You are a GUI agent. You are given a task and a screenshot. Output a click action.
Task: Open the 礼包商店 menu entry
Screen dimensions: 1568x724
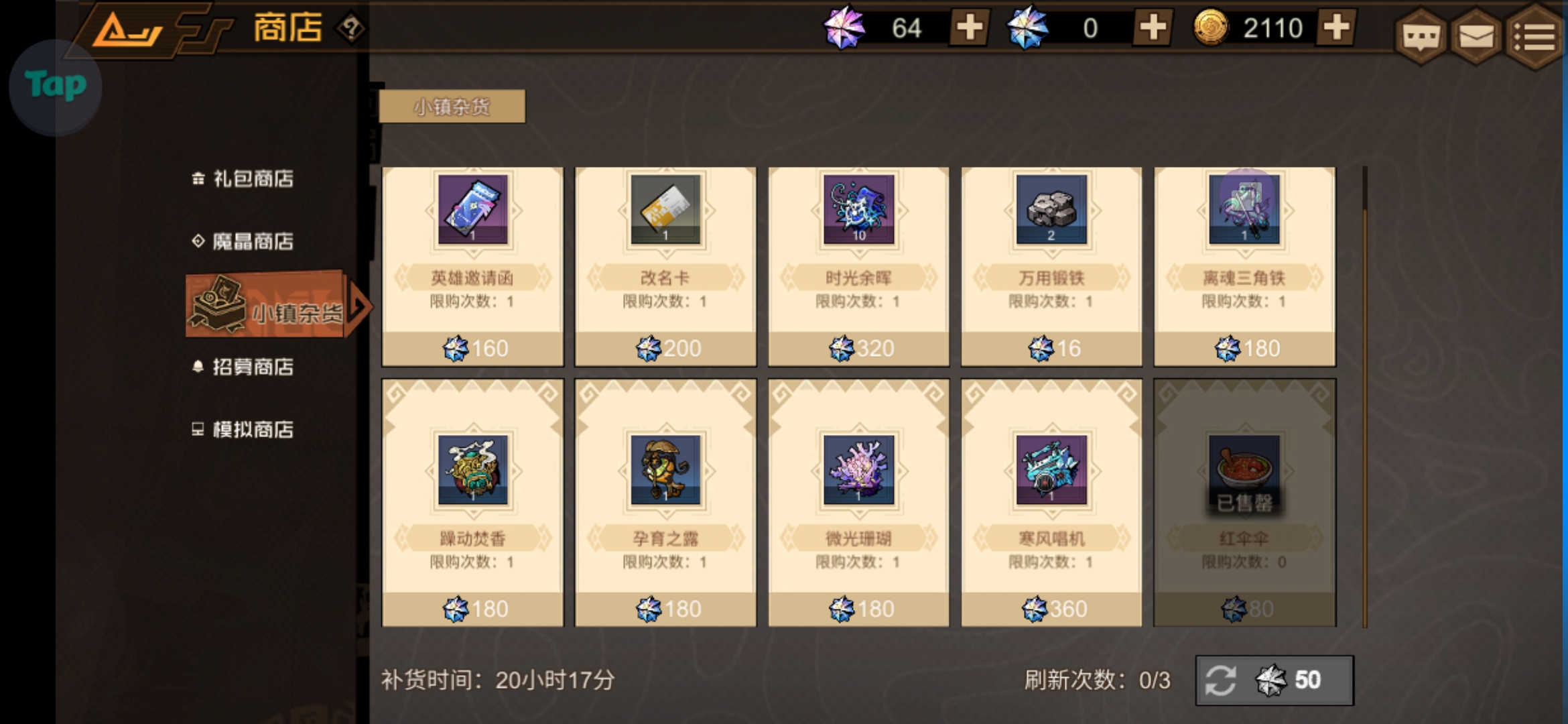point(243,179)
